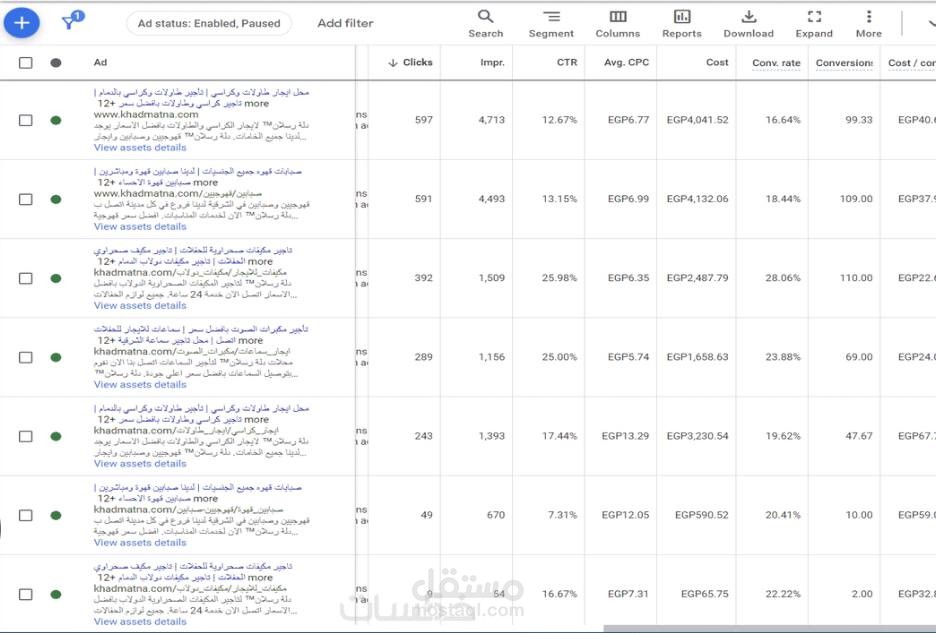
Task: Open the More options menu
Action: tap(869, 24)
